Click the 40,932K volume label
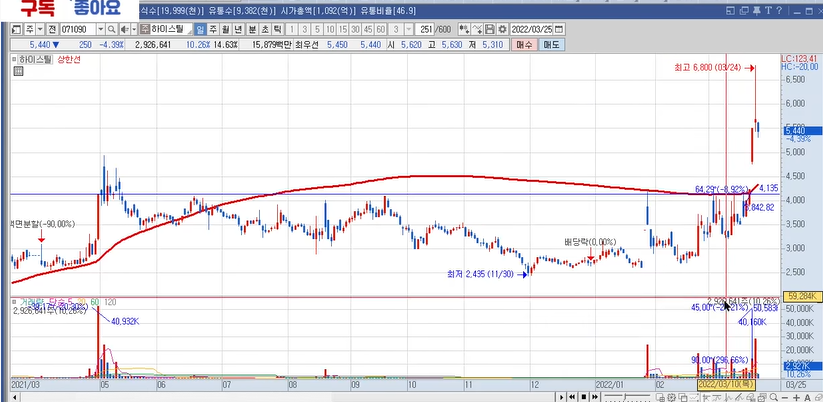Image resolution: width=823 pixels, height=402 pixels. coord(125,321)
